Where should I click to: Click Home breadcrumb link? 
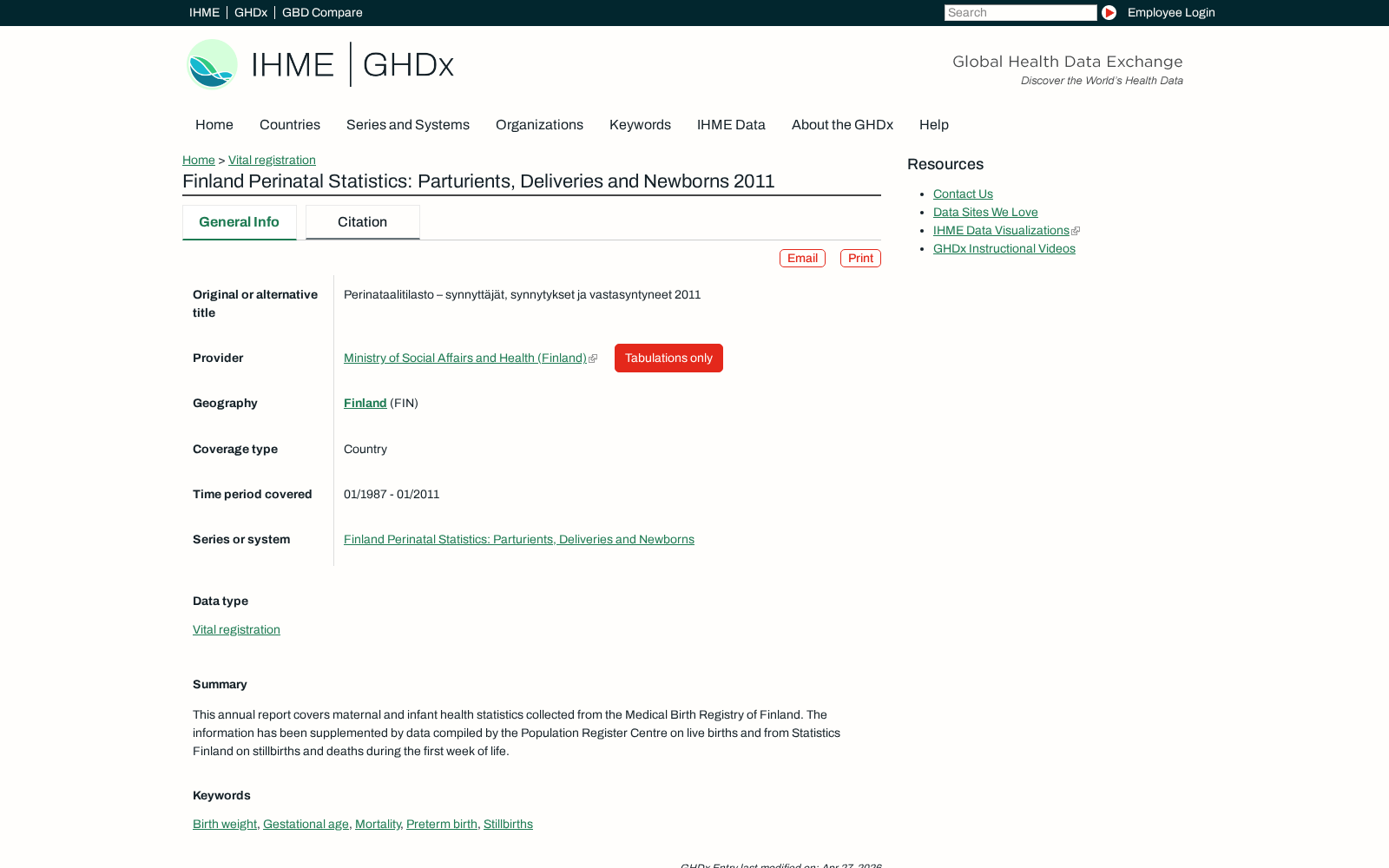click(x=199, y=161)
